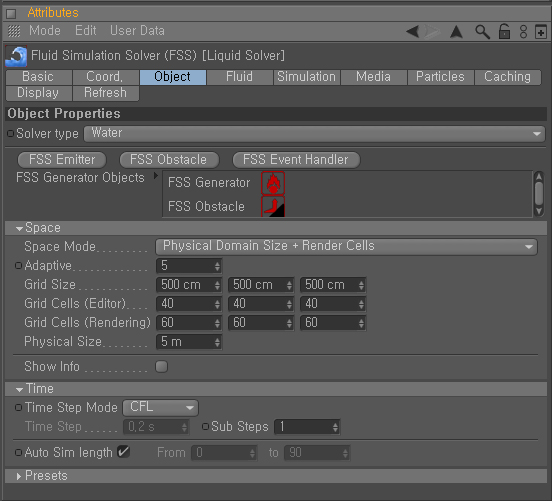Select the FSS Generator flame icon
The width and height of the screenshot is (552, 501).
point(273,183)
